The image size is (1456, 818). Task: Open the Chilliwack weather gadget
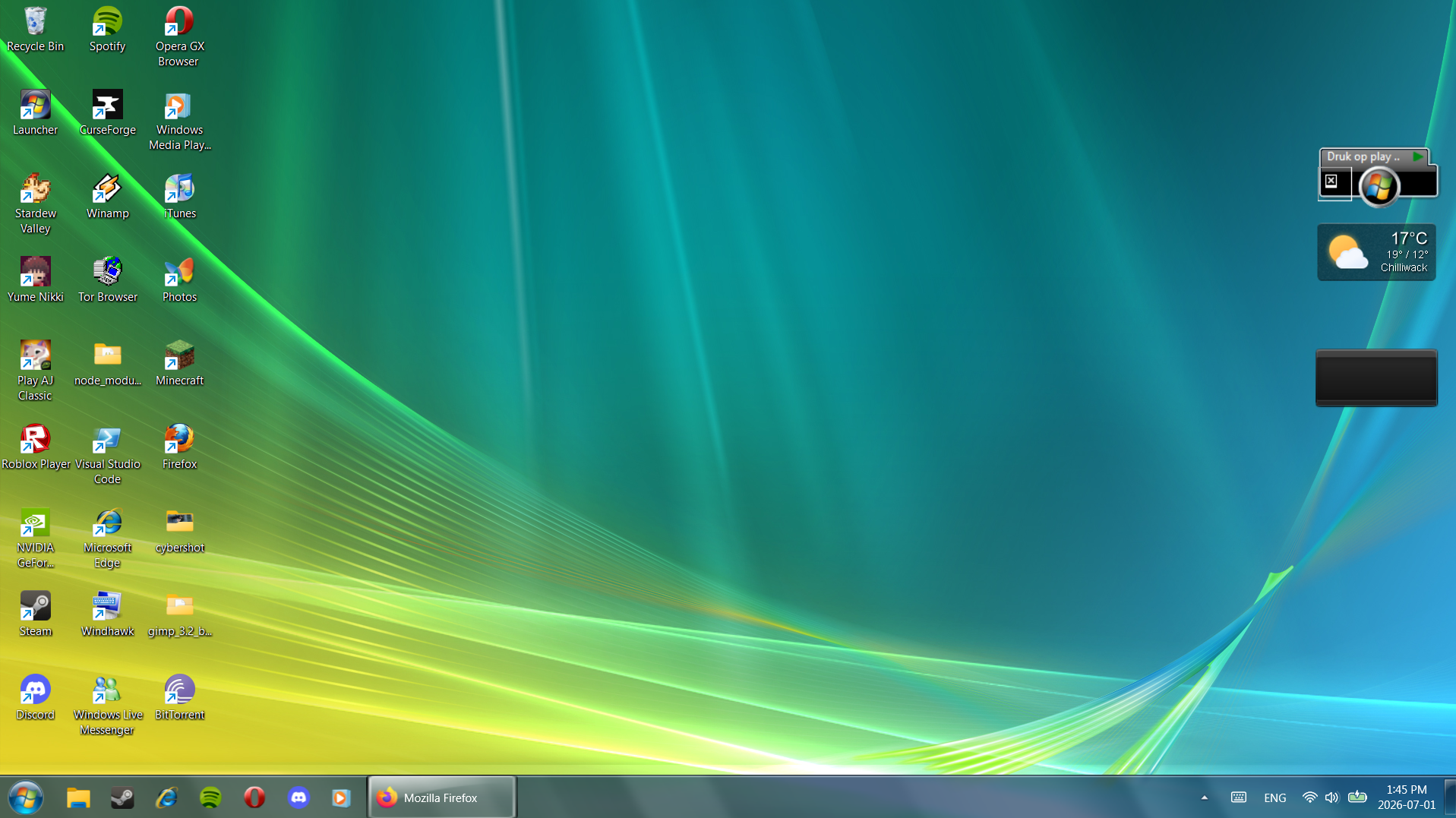1376,252
